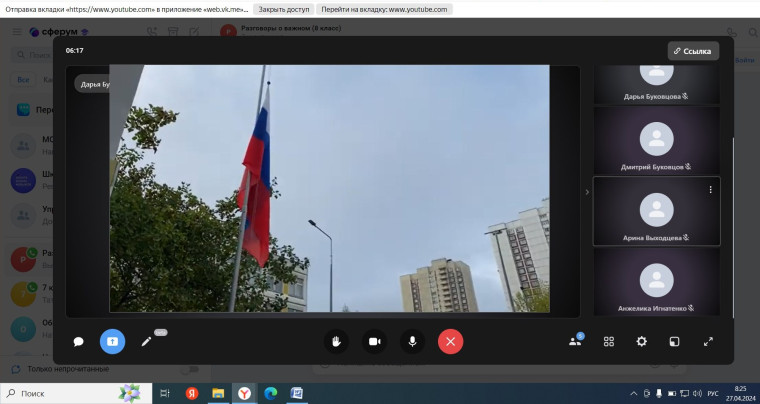The image size is (760, 404).
Task: End the call with red button
Action: (451, 342)
